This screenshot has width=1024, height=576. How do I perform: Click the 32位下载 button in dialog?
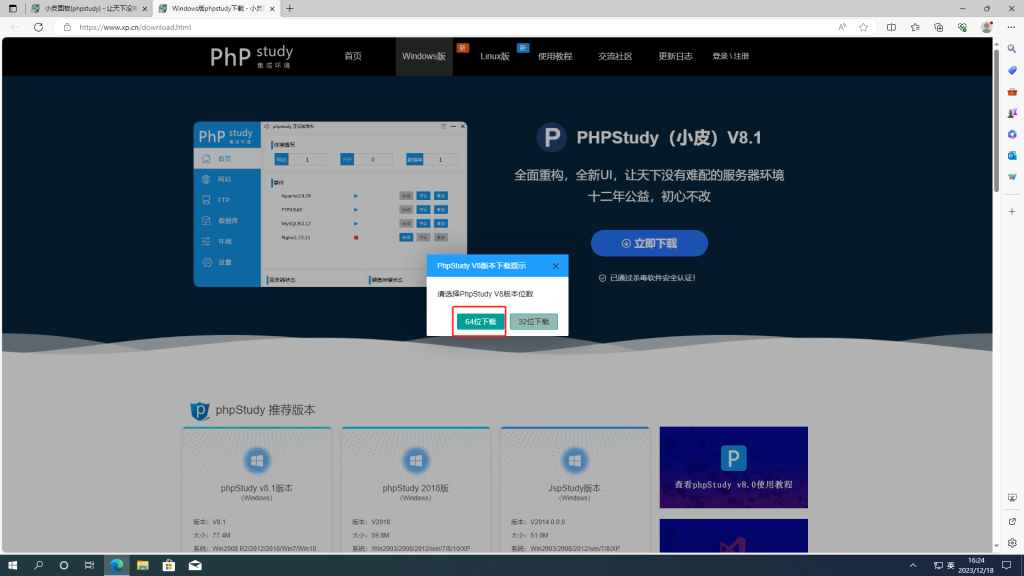(534, 321)
